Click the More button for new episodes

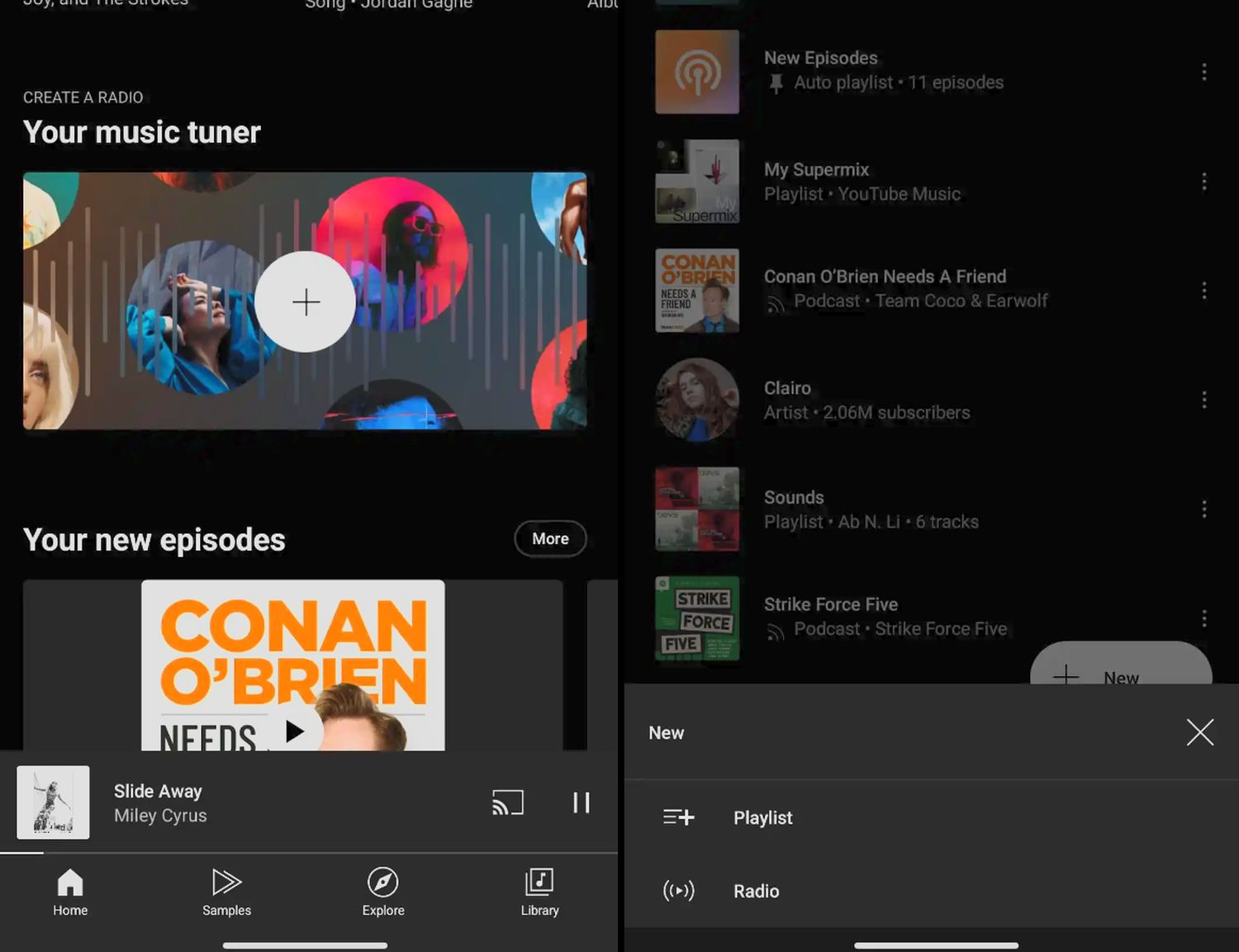coord(550,539)
